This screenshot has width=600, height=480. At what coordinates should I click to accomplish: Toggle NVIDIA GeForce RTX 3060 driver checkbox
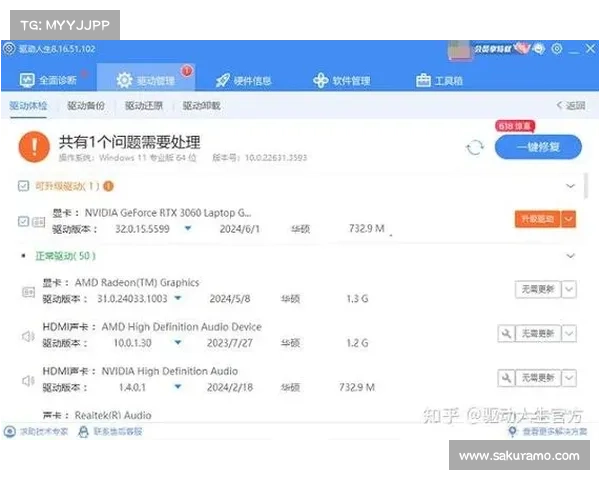pos(23,221)
